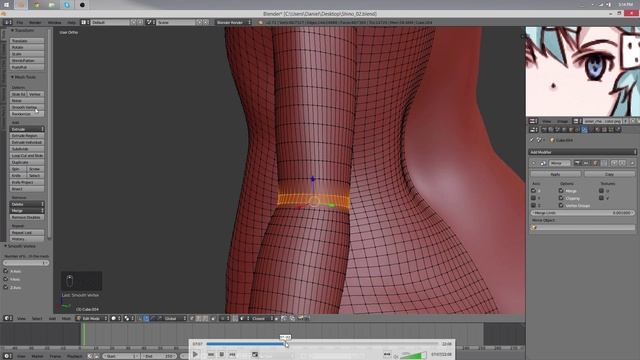The height and width of the screenshot is (360, 640).
Task: Enable Mirror modifier Z axis checkbox
Action: point(533,205)
